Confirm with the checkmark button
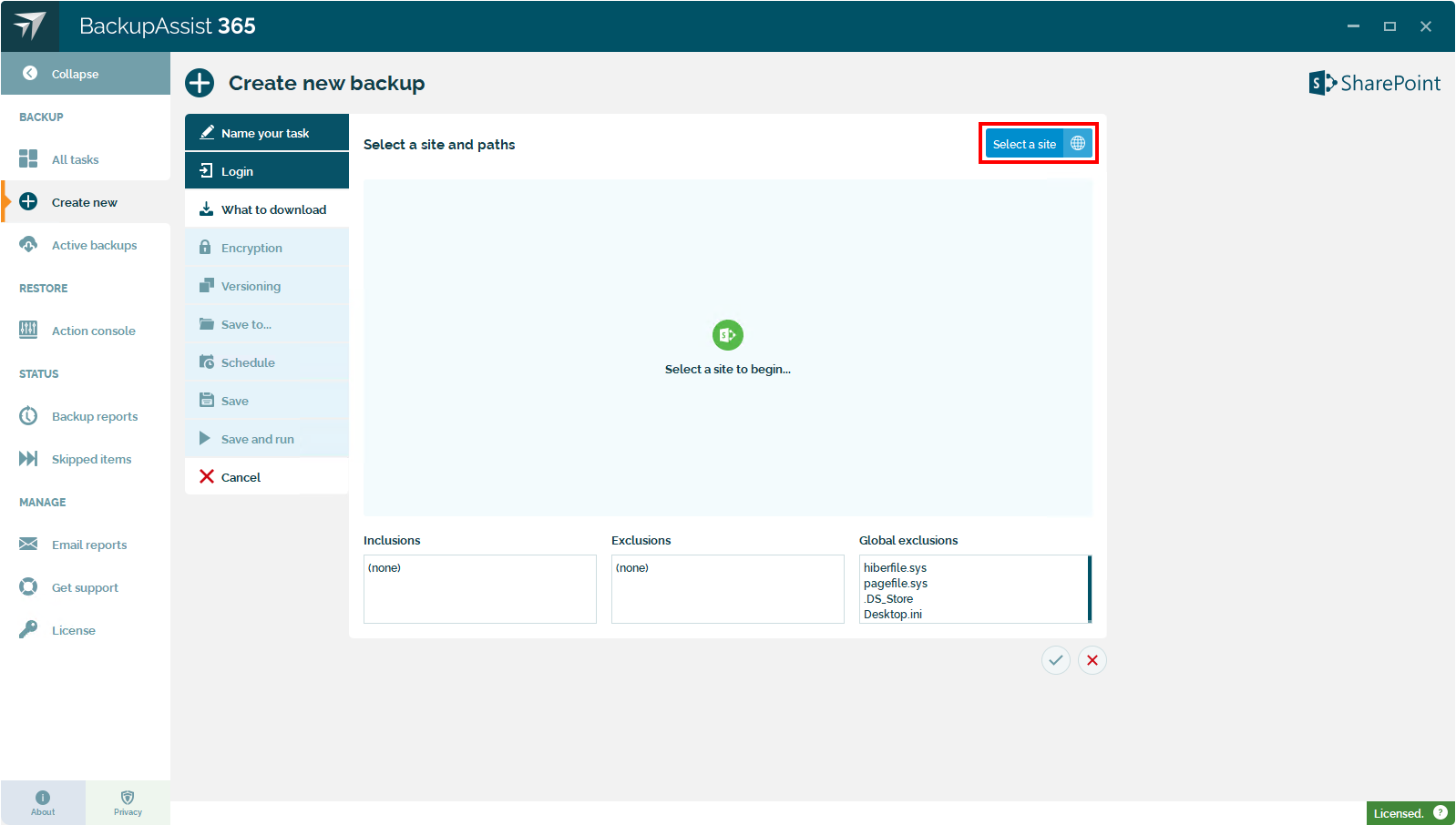1456x825 pixels. (1056, 660)
